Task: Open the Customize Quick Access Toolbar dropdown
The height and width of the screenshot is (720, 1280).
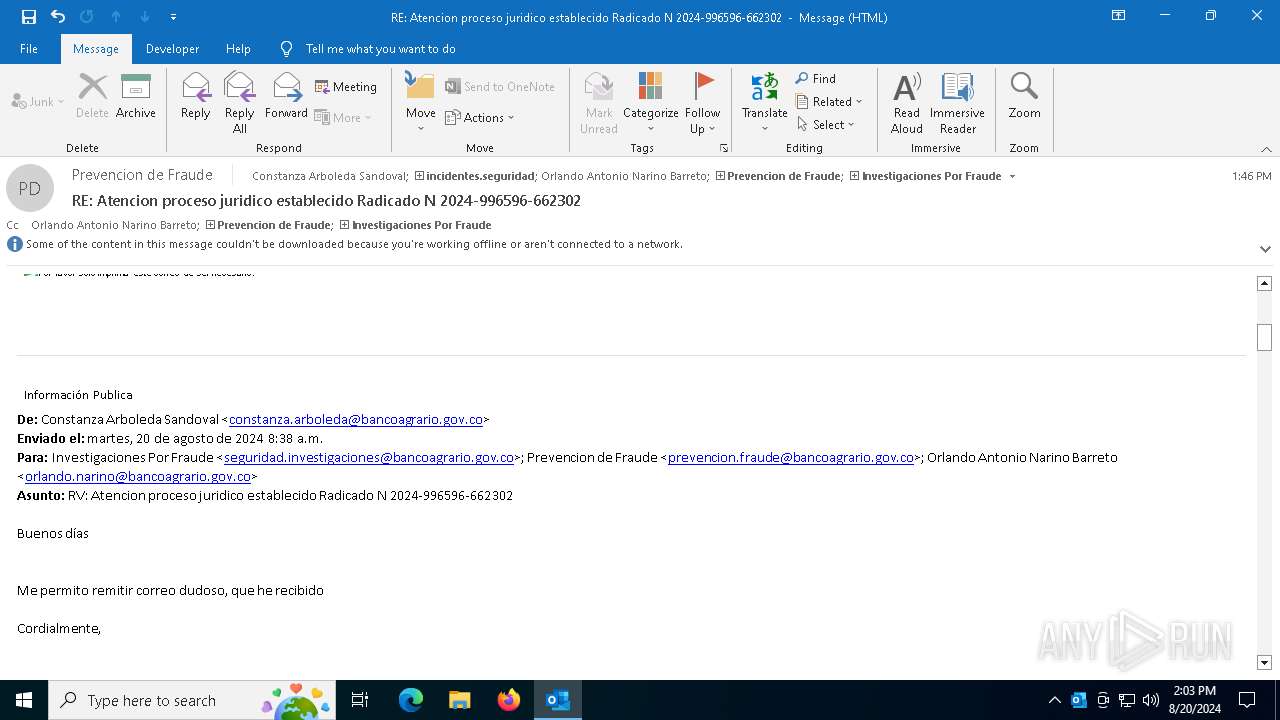Action: point(173,17)
